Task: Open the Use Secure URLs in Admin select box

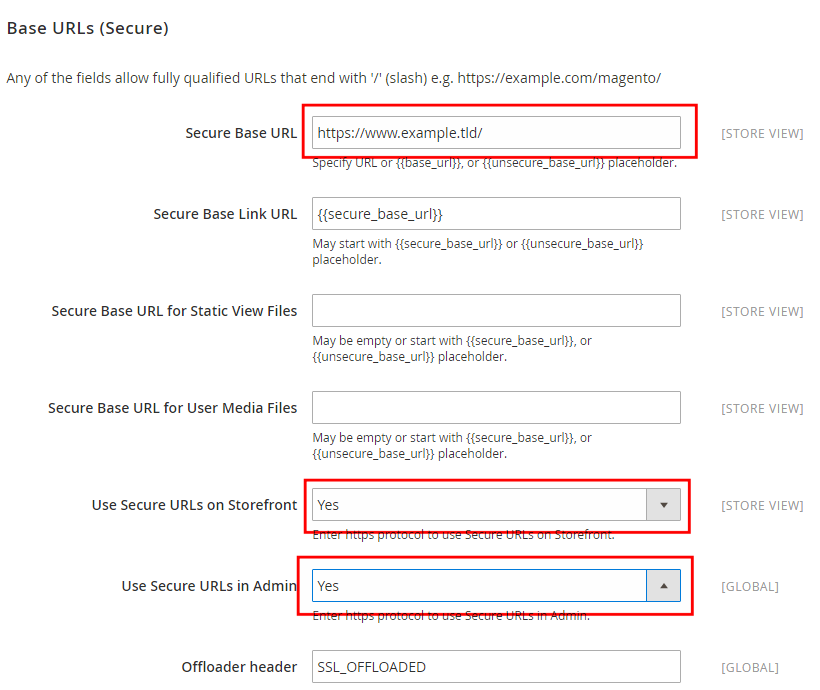Action: coord(480,586)
